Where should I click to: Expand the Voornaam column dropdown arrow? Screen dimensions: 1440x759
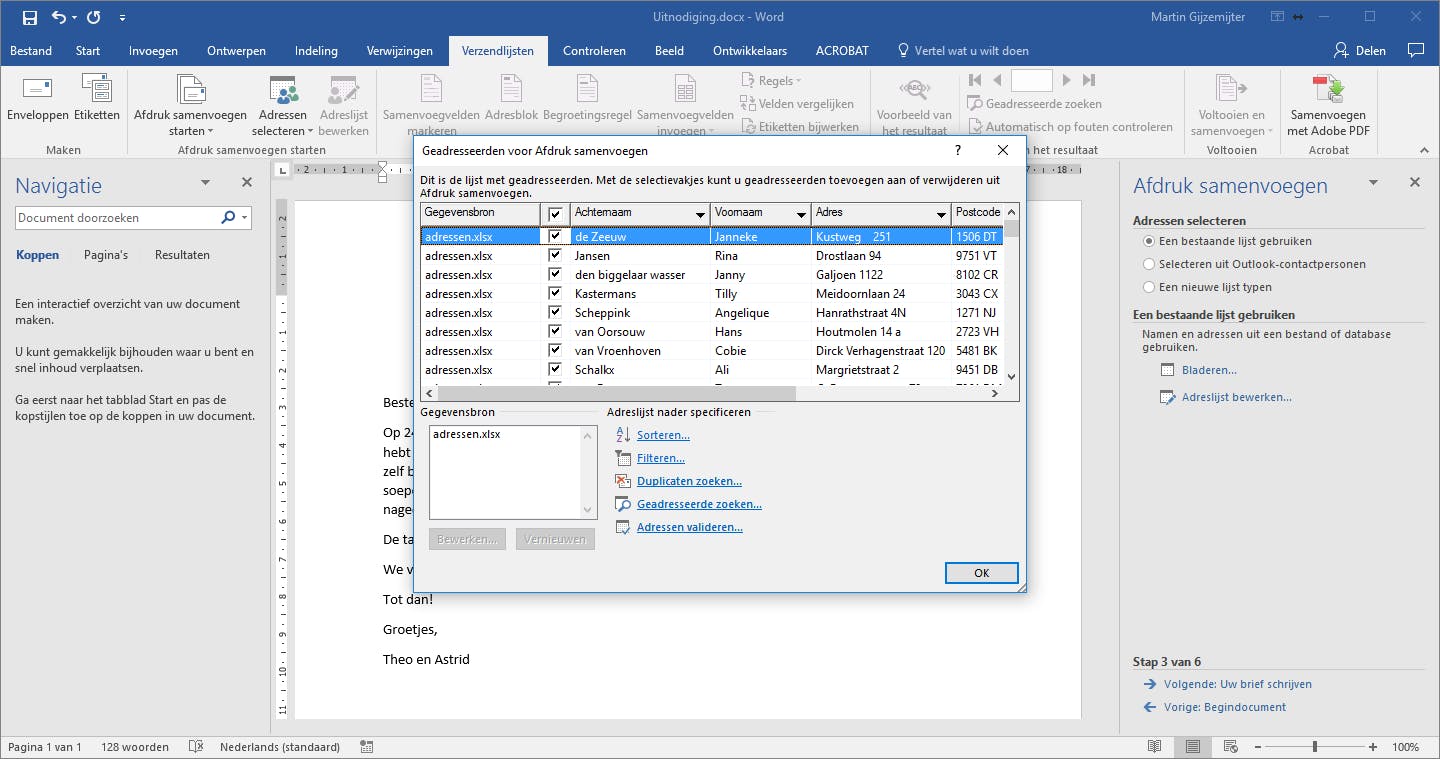point(801,215)
